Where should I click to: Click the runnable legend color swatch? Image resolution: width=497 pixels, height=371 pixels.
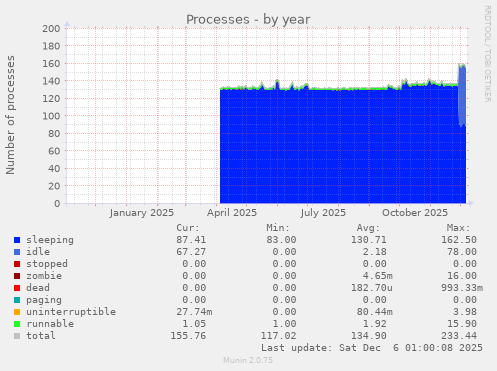point(17,324)
